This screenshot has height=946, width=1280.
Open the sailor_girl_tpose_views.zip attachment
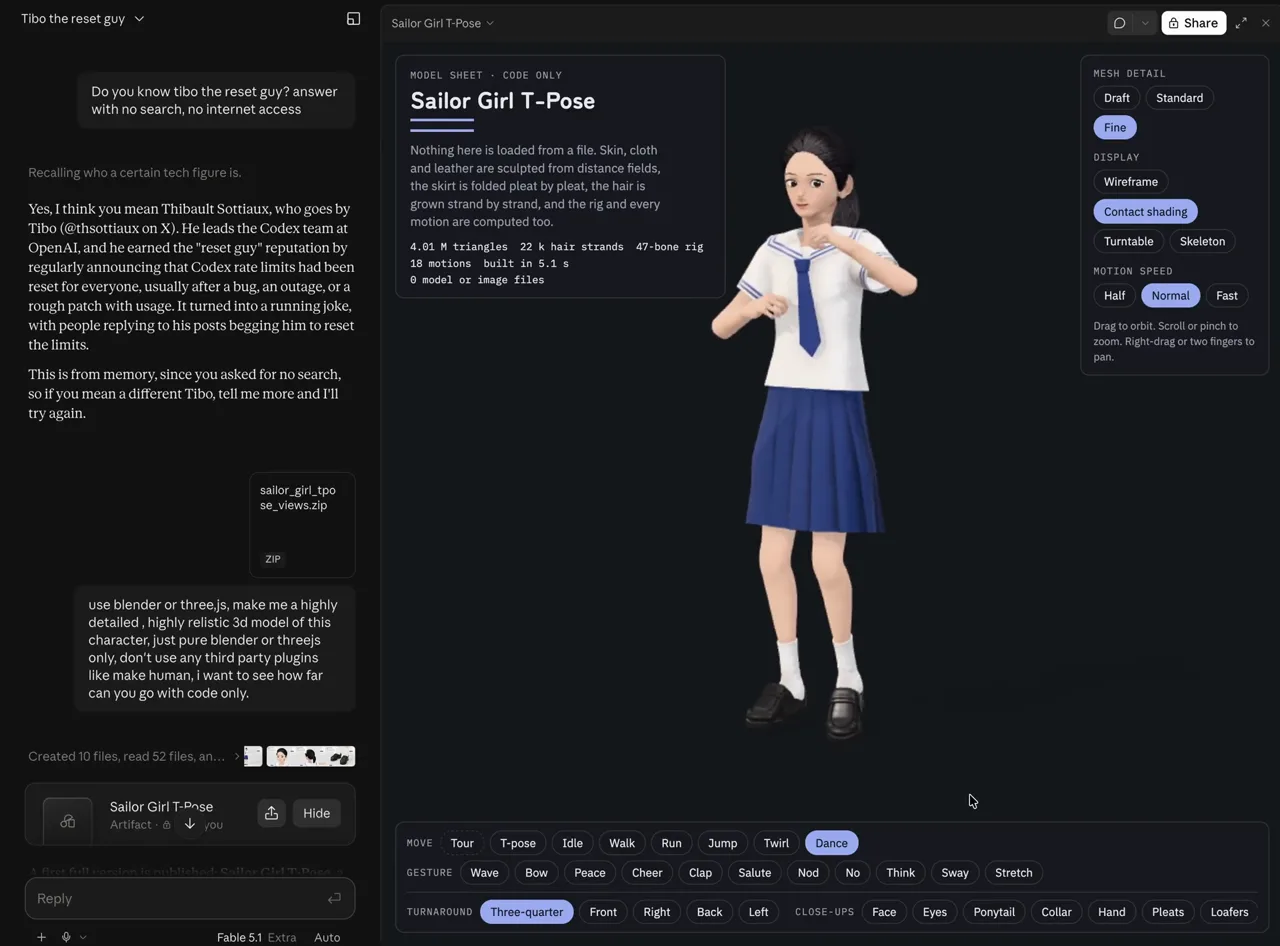302,525
